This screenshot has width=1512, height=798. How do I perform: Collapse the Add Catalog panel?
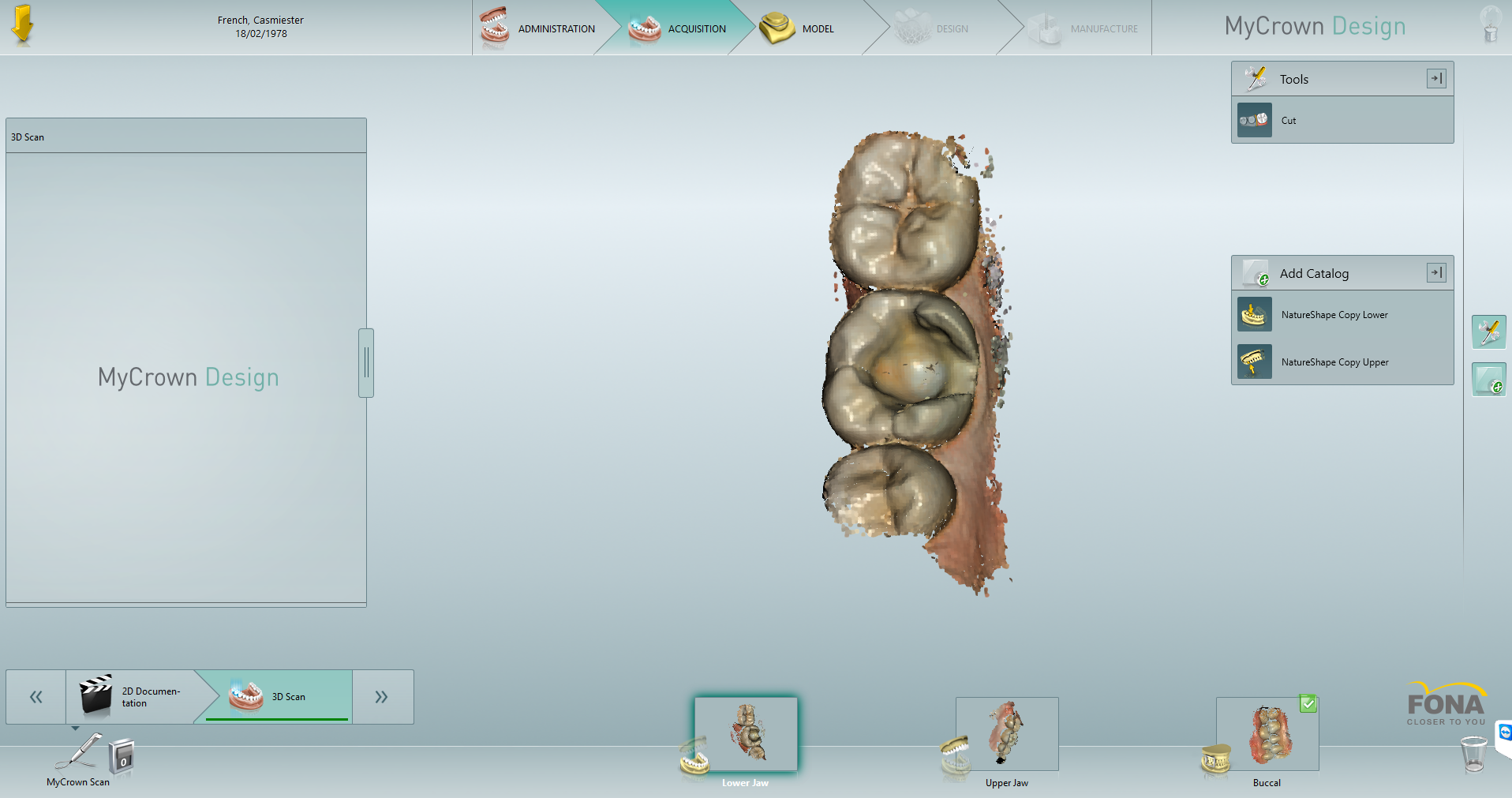1435,272
